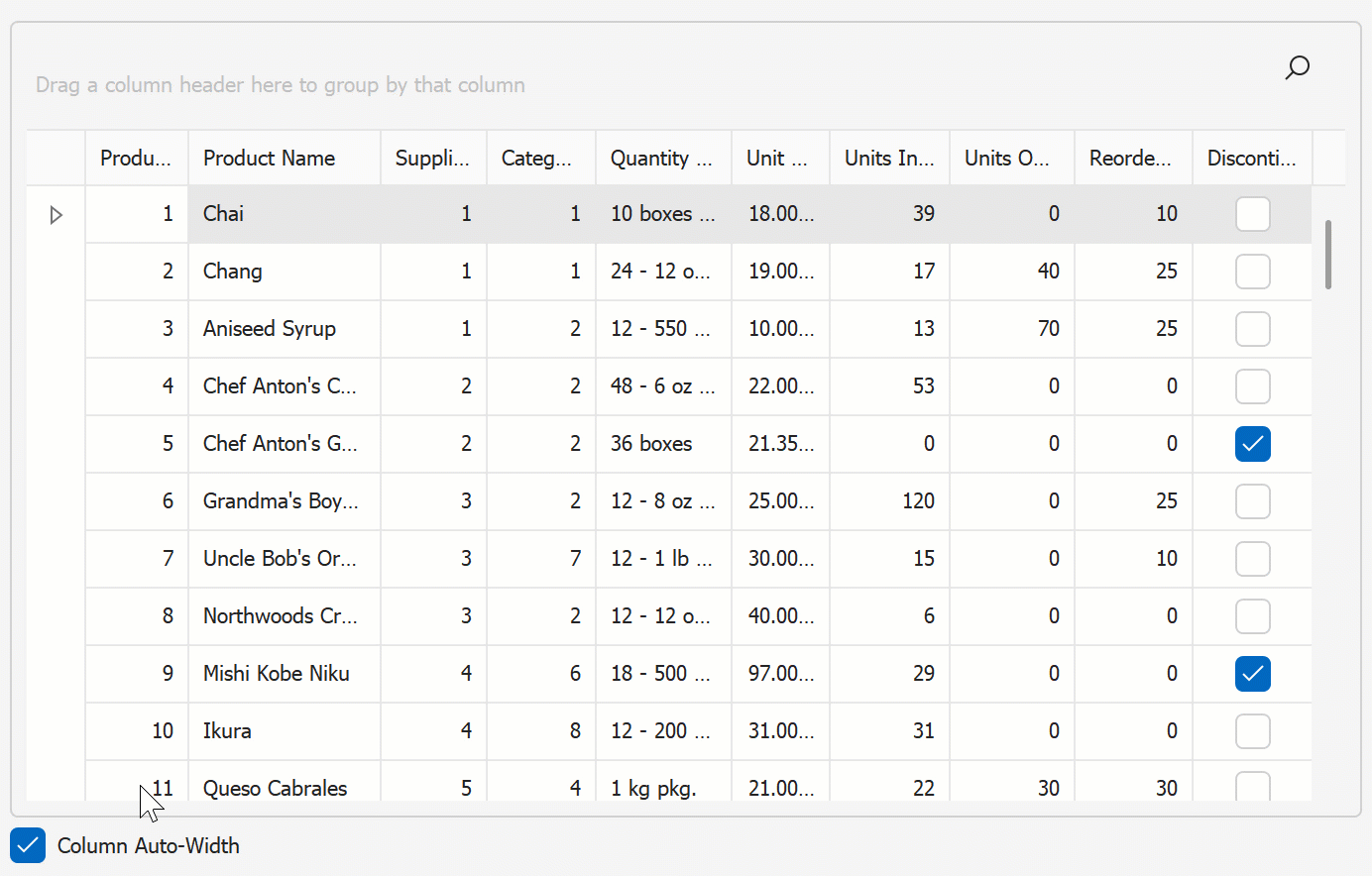Uncheck Discontinued for Mishi Kobe Niku

(x=1252, y=674)
